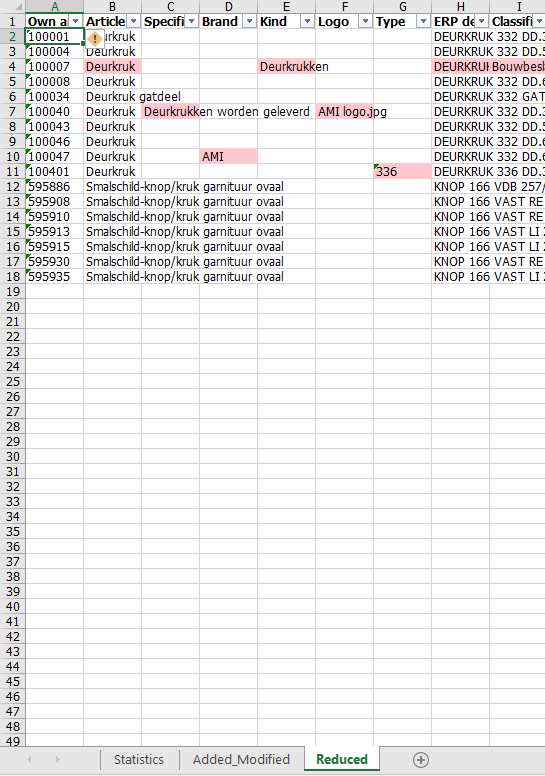The height and width of the screenshot is (776, 545).
Task: Switch to the Statistics sheet tab
Action: click(139, 760)
